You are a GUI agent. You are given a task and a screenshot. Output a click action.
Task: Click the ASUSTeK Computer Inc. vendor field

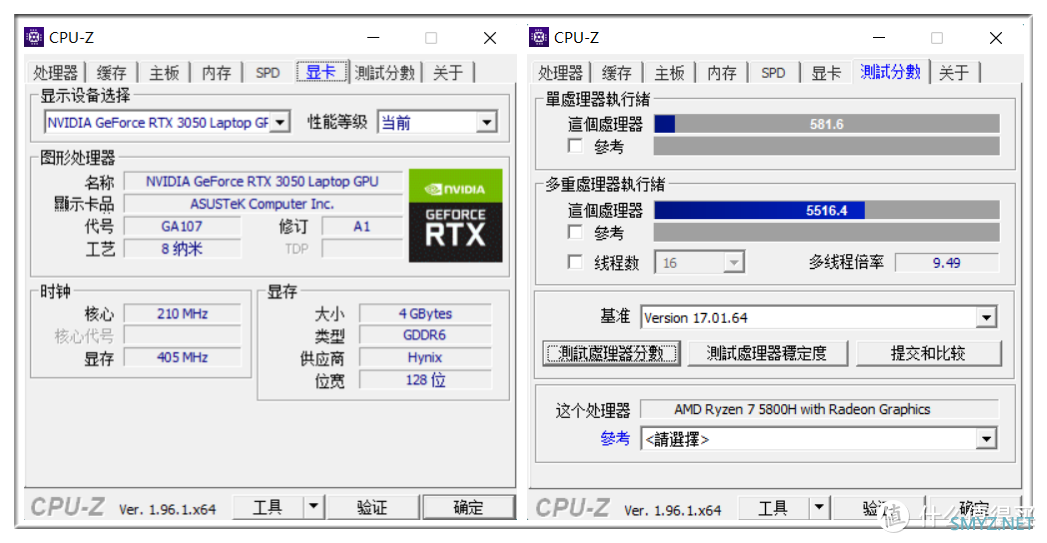262,204
